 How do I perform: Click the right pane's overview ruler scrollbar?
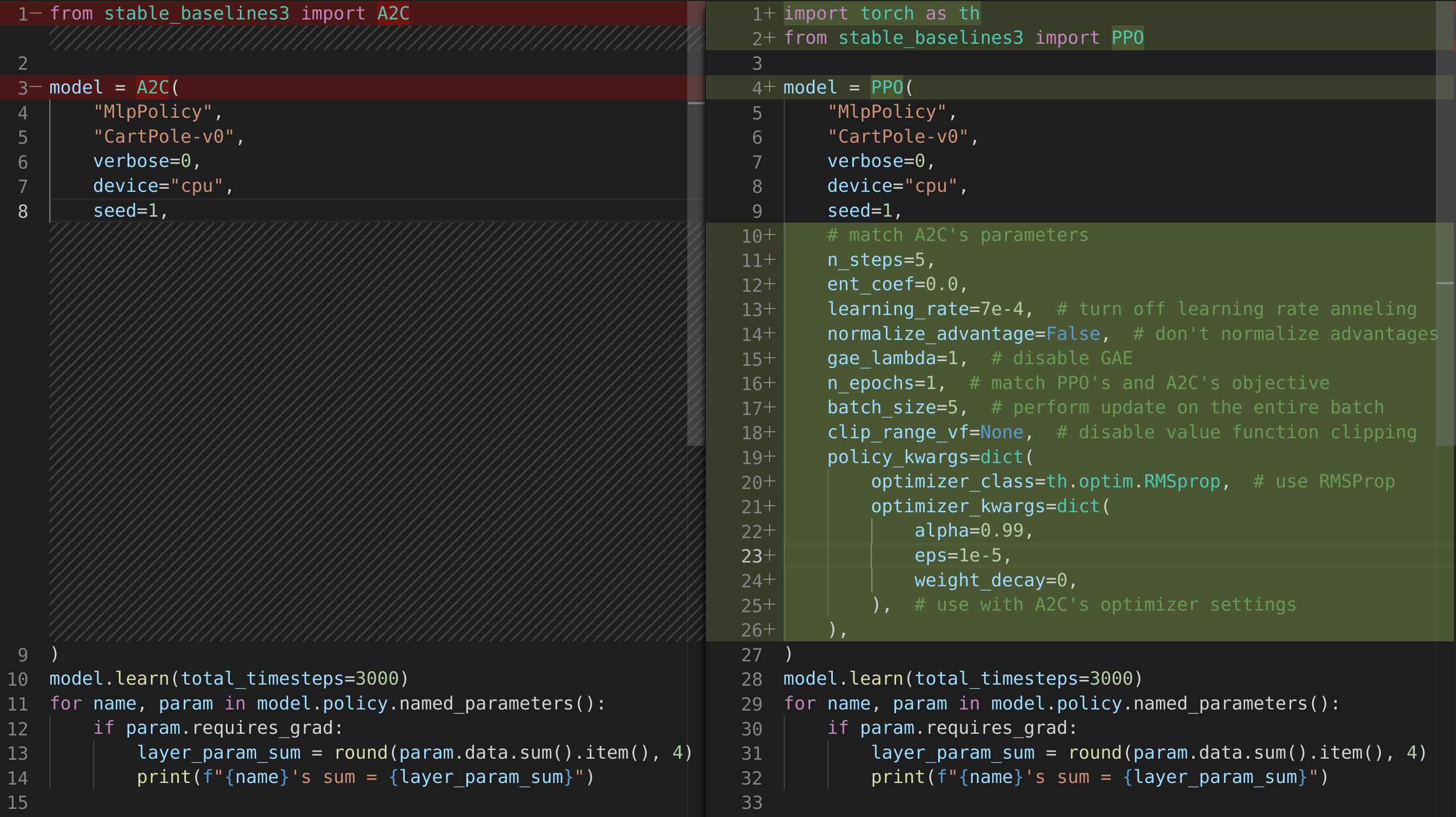(1445, 226)
